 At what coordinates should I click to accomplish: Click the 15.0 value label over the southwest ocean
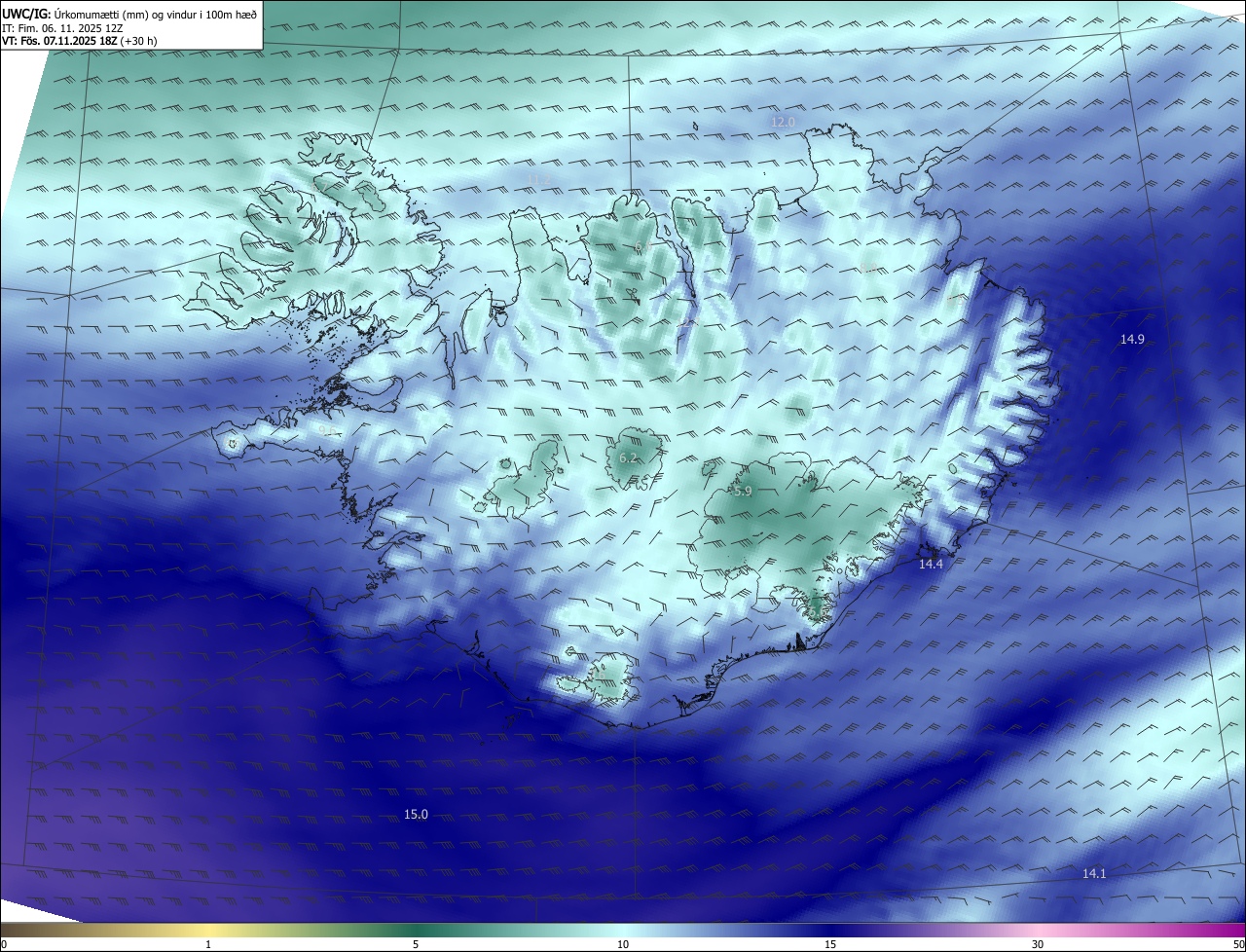pyautogui.click(x=416, y=814)
